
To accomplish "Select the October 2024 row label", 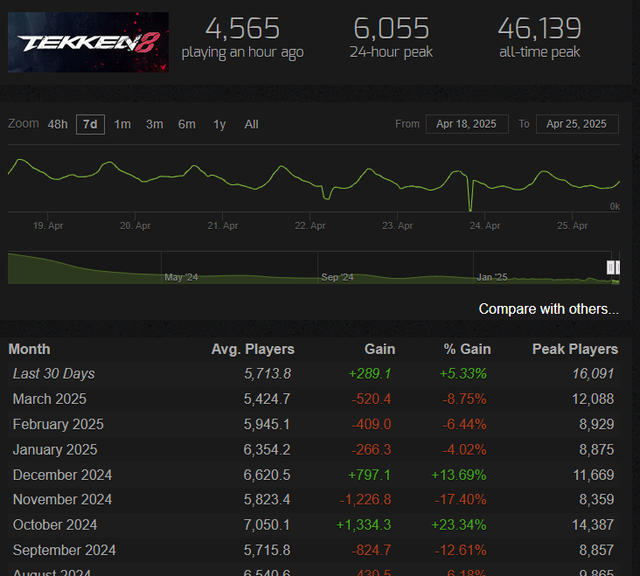I will [55, 525].
